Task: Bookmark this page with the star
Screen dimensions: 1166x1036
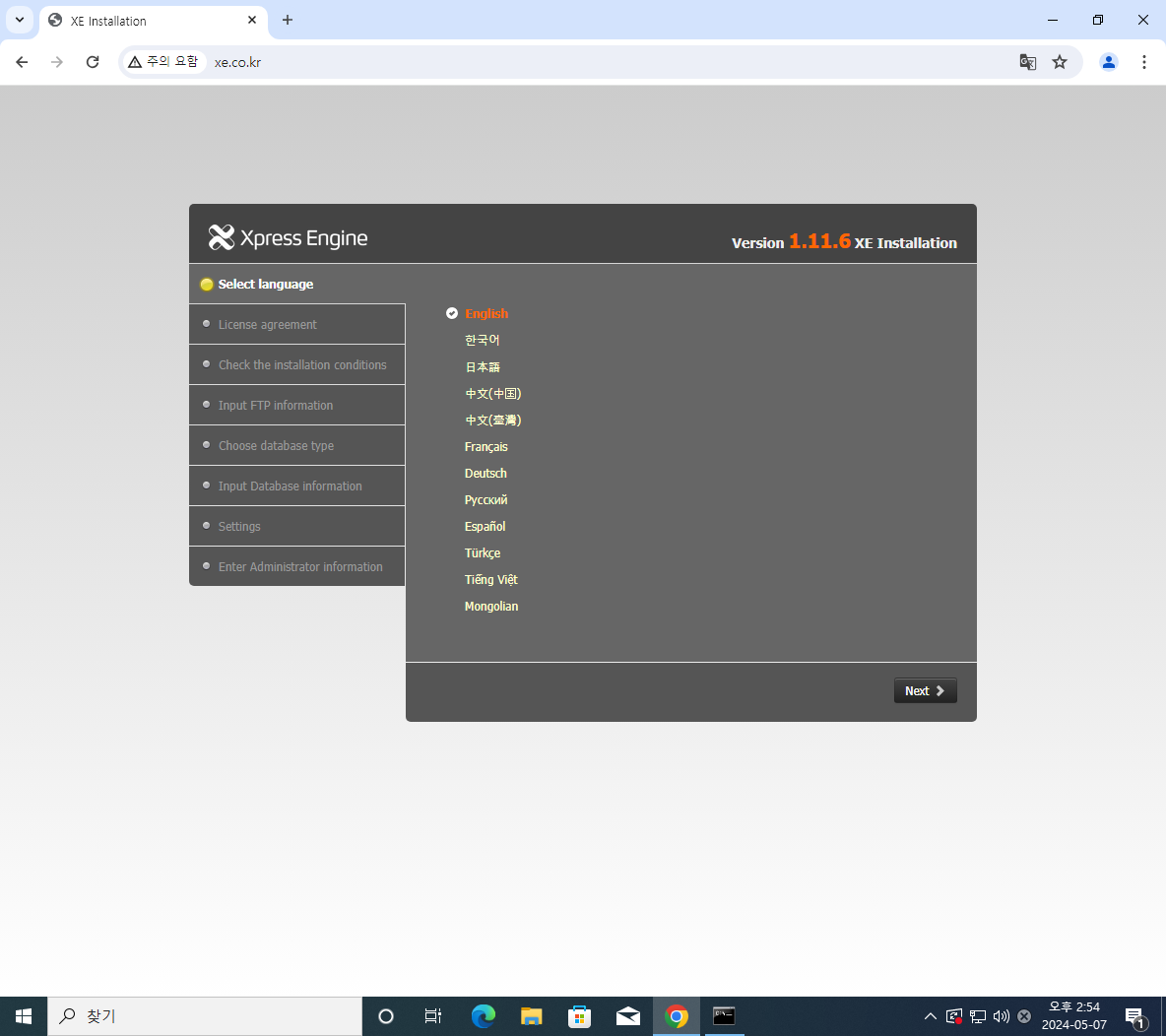Action: pos(1060,62)
